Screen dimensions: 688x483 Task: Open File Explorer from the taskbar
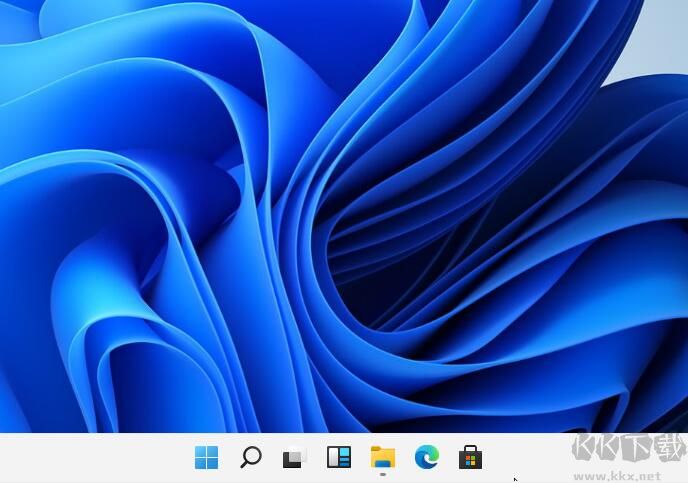383,457
